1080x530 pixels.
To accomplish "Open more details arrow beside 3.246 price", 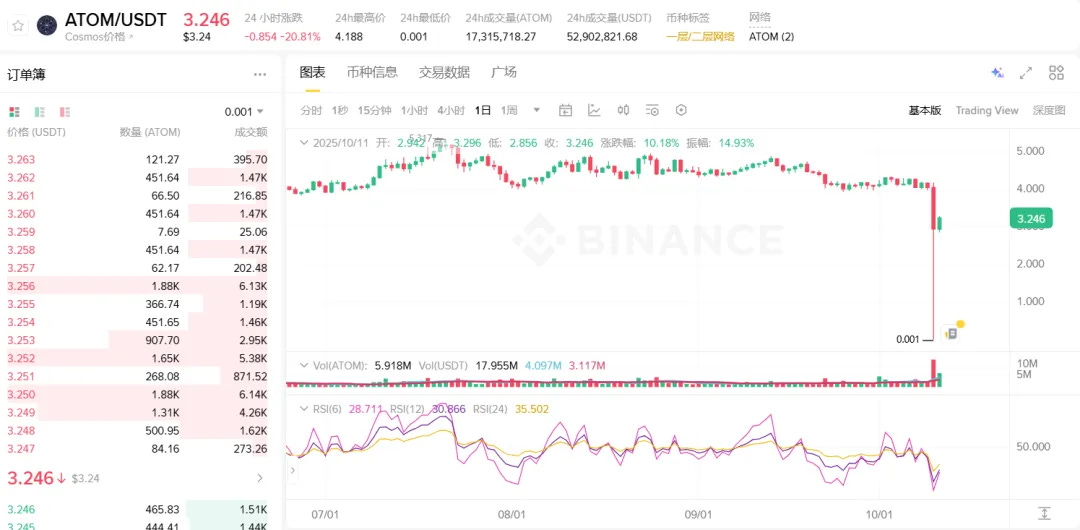I will [260, 478].
